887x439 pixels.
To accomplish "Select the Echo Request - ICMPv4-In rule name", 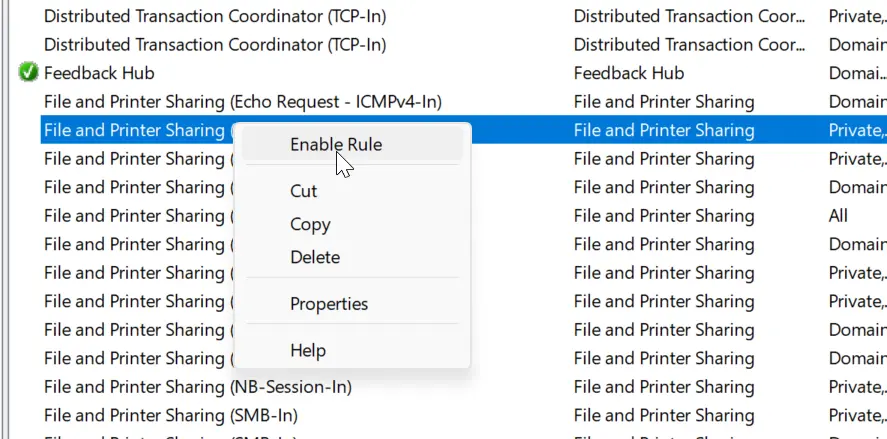I will pos(243,102).
